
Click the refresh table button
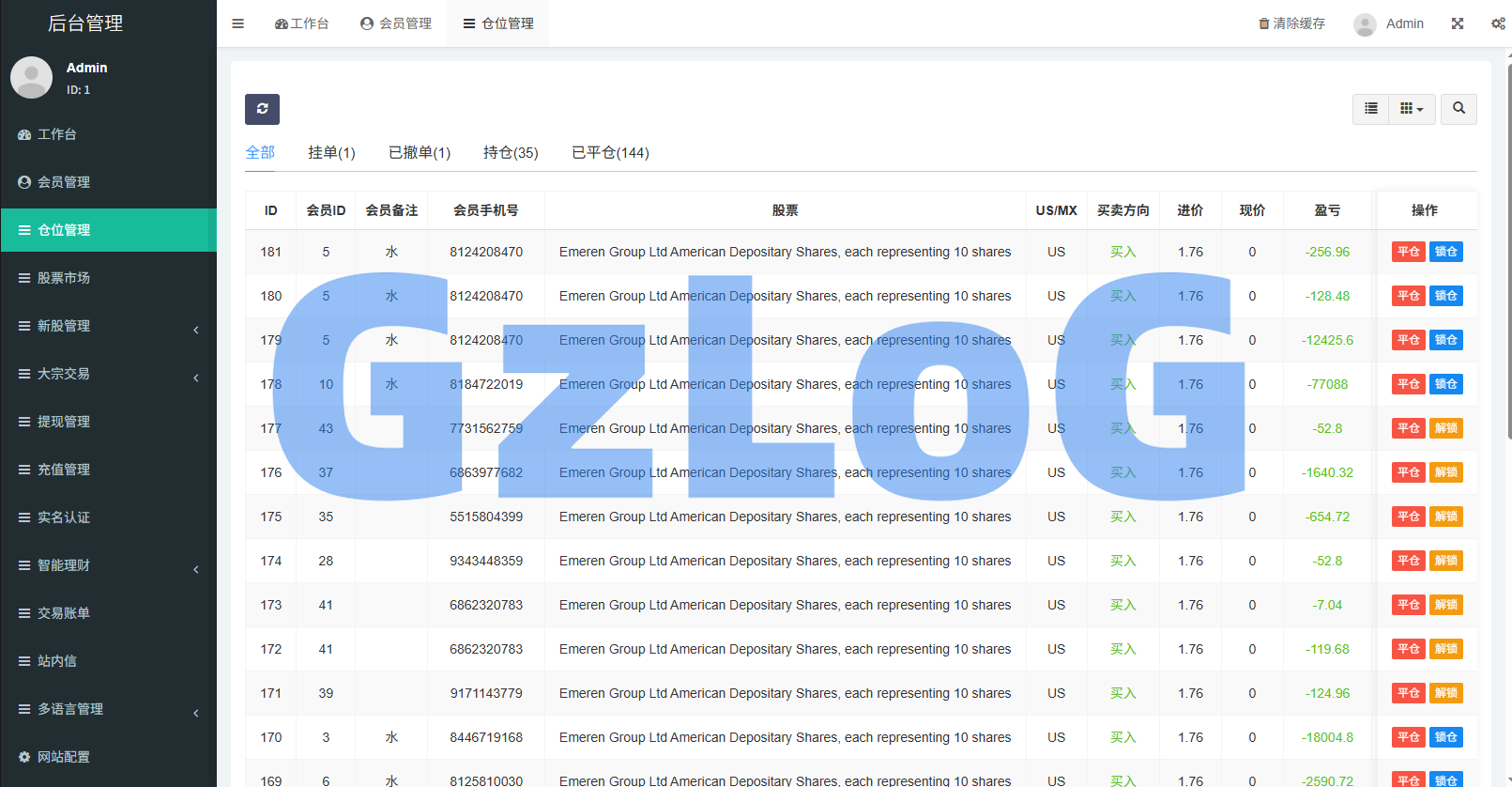click(262, 109)
